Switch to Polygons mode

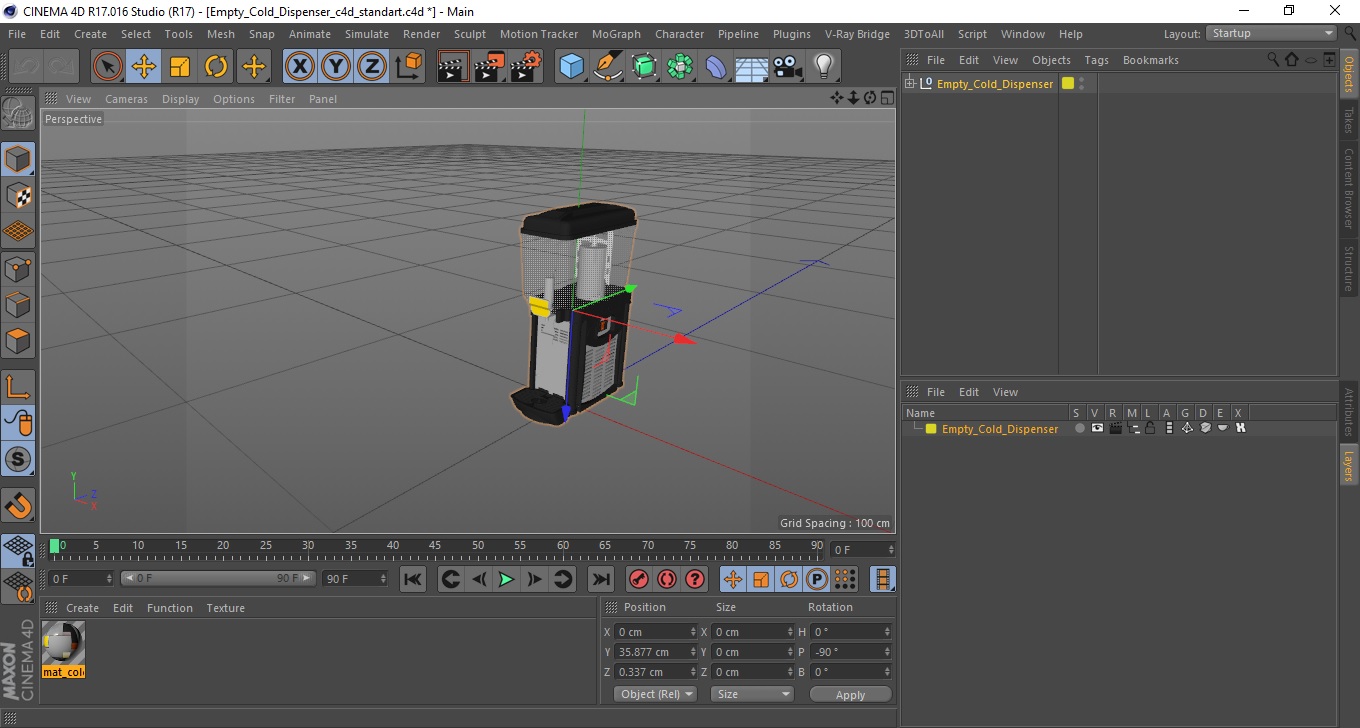pos(18,340)
